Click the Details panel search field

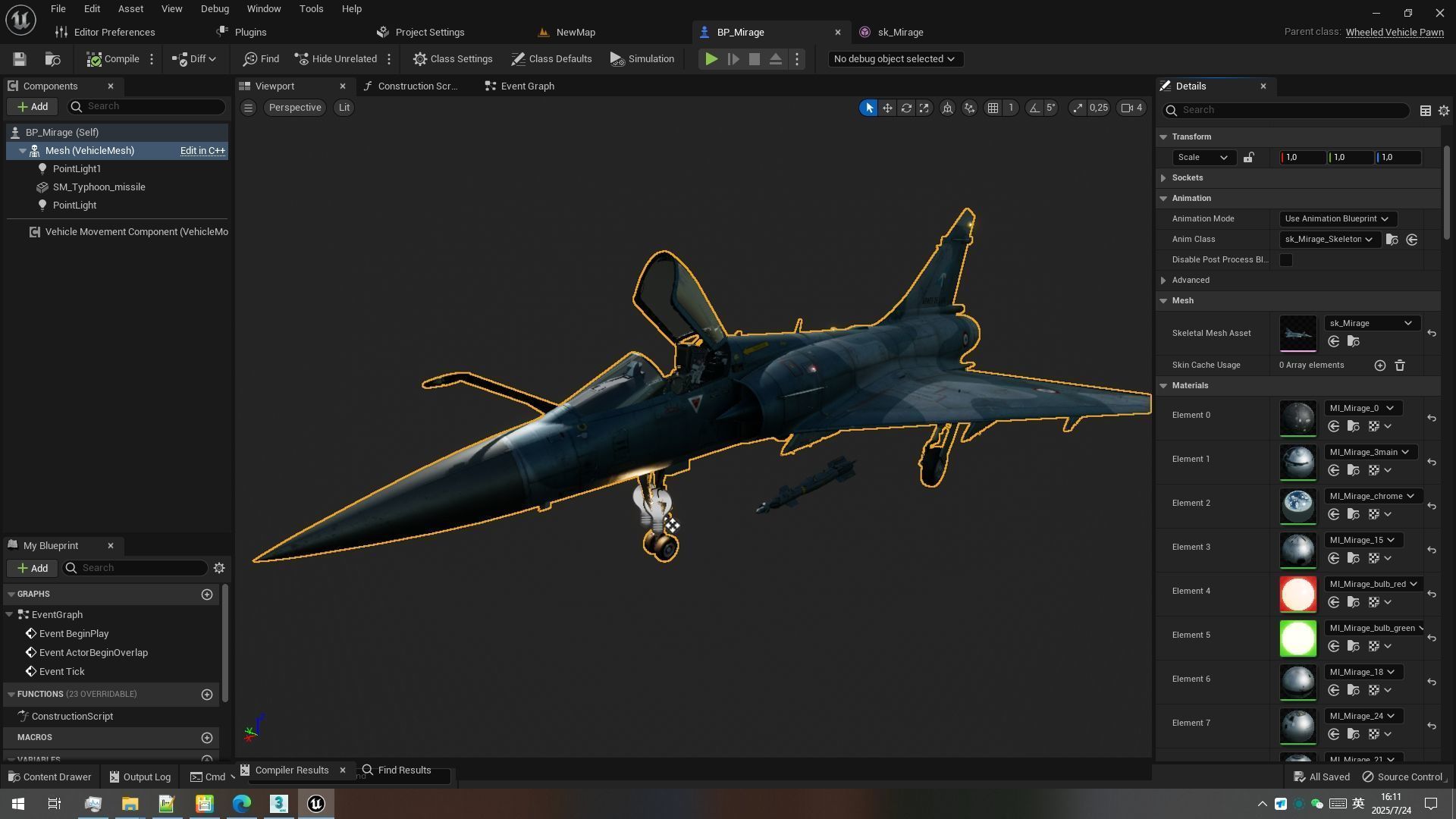(x=1286, y=111)
